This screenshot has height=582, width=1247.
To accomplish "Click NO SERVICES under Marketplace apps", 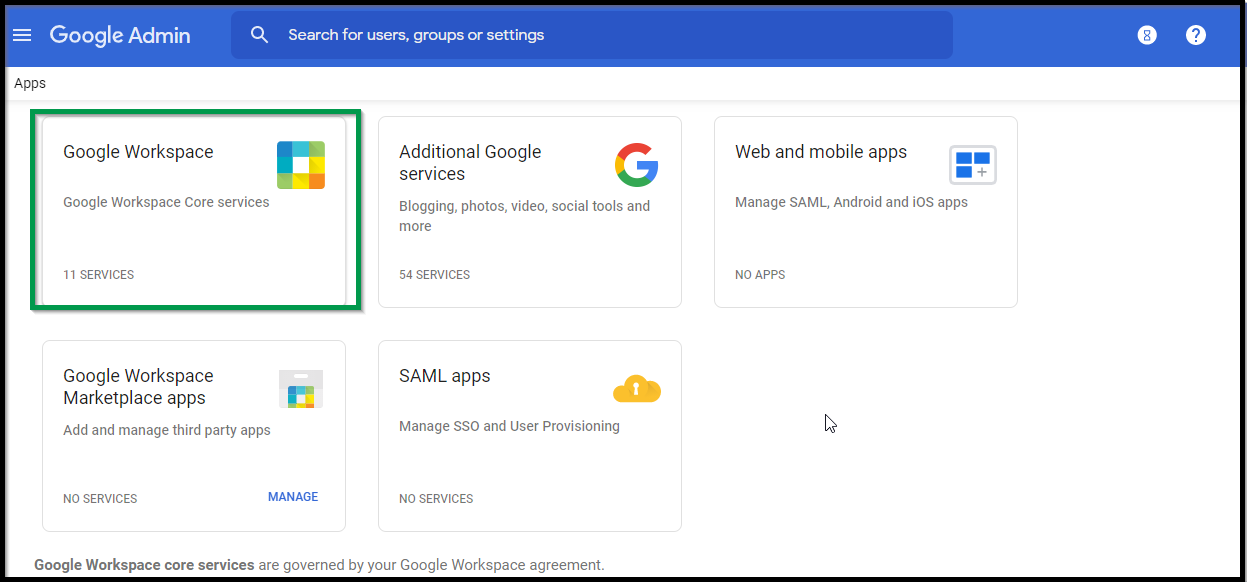I will (100, 499).
